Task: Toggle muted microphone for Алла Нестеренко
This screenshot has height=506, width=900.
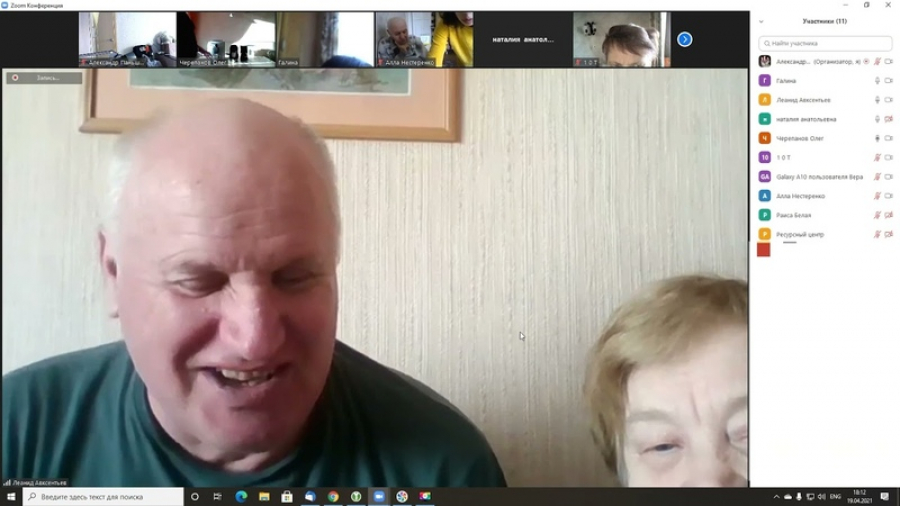Action: coord(877,196)
